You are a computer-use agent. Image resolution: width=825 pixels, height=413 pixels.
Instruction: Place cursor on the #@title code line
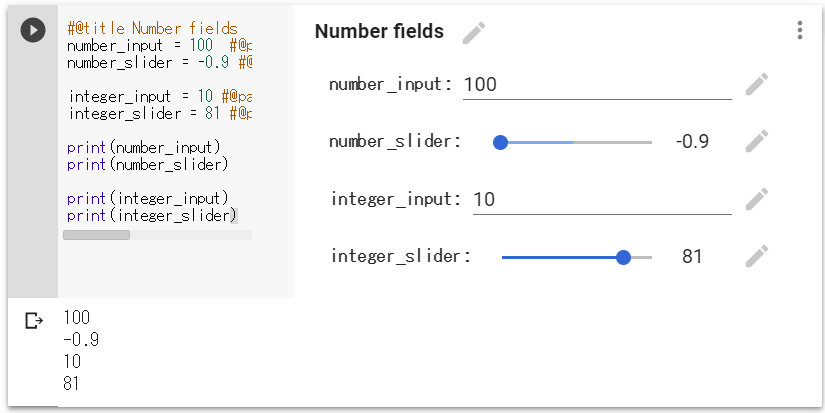pyautogui.click(x=152, y=29)
